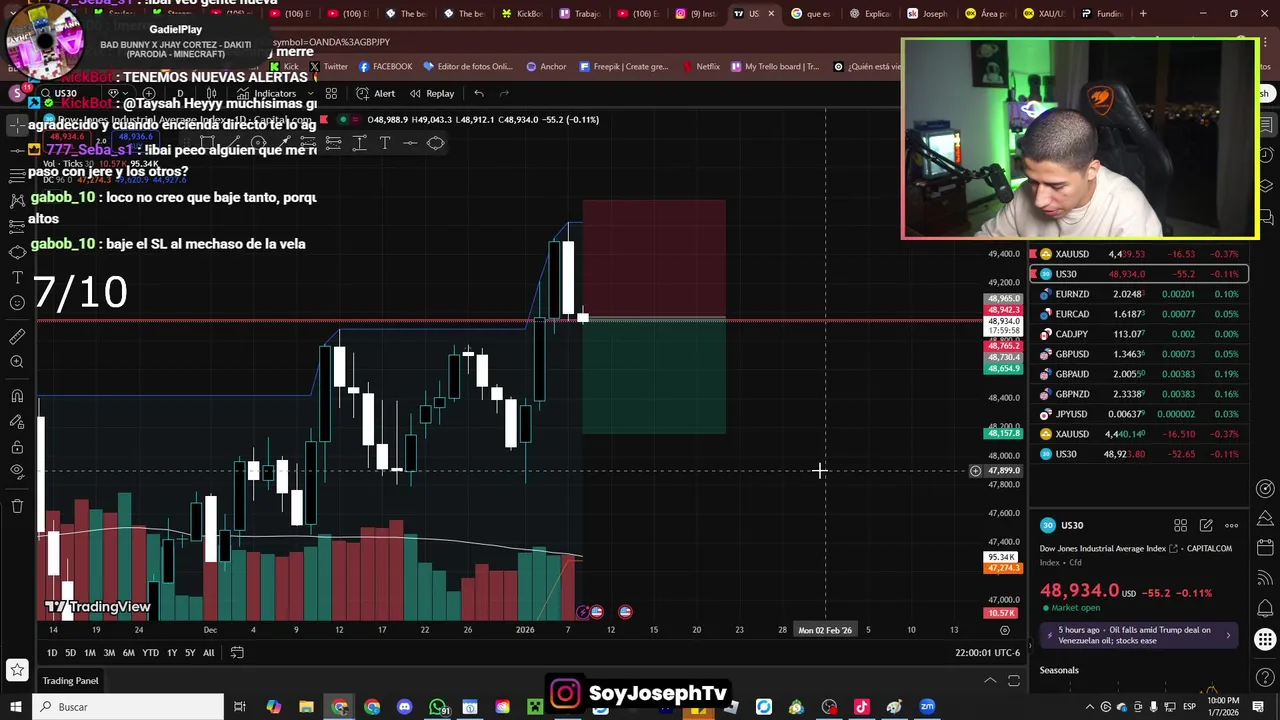Viewport: 1280px width, 720px height.
Task: Set time range to 5Y
Action: point(189,653)
